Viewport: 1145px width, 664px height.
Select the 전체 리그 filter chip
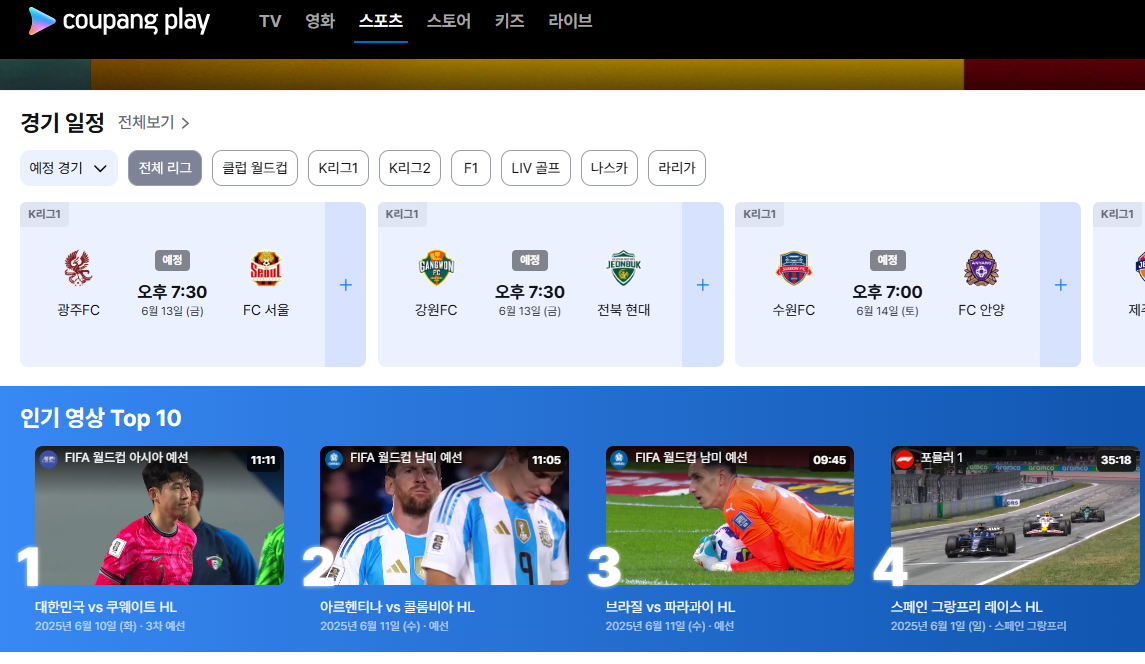[x=165, y=168]
